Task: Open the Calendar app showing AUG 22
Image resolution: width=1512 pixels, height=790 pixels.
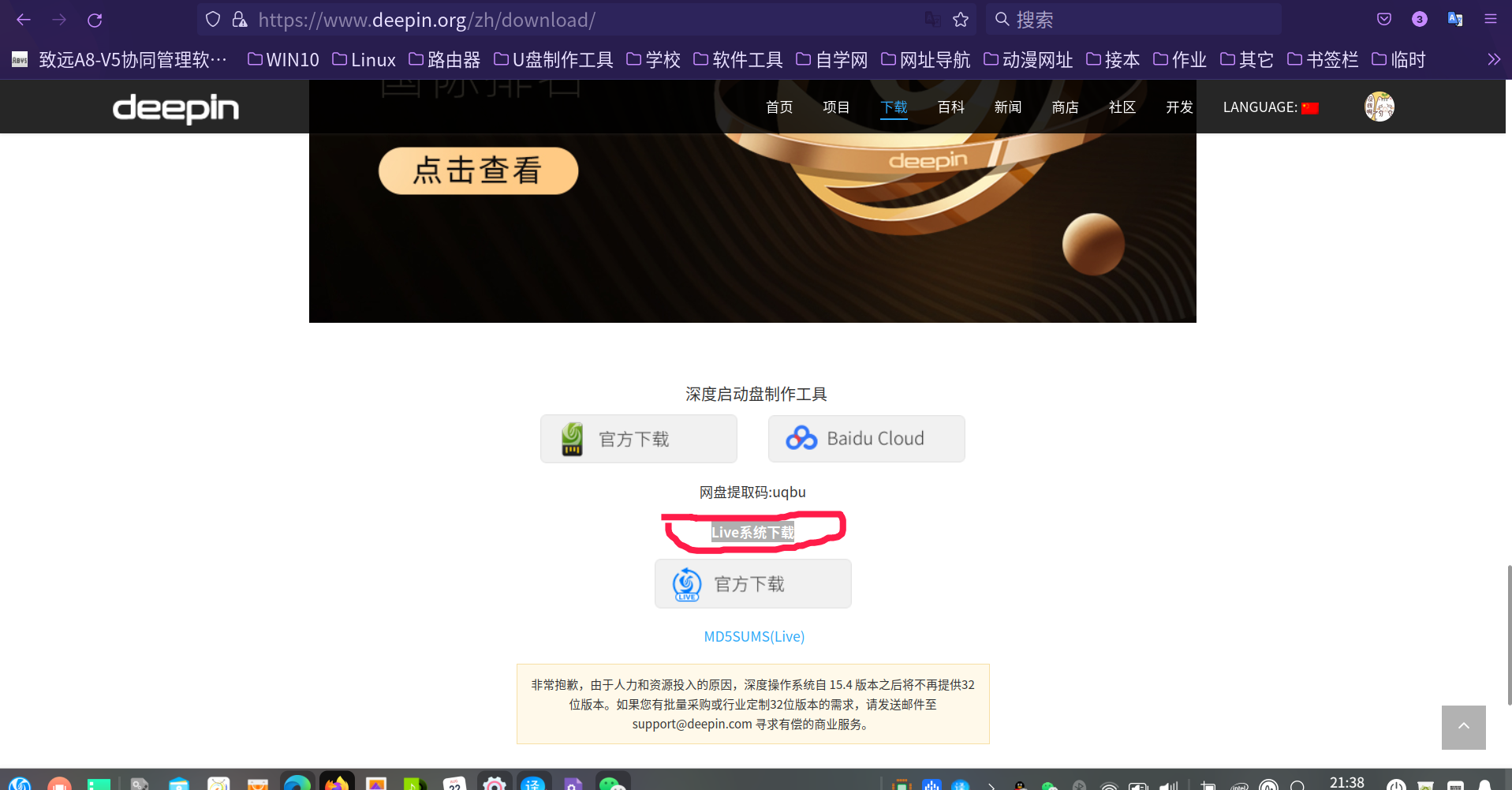Action: [454, 784]
